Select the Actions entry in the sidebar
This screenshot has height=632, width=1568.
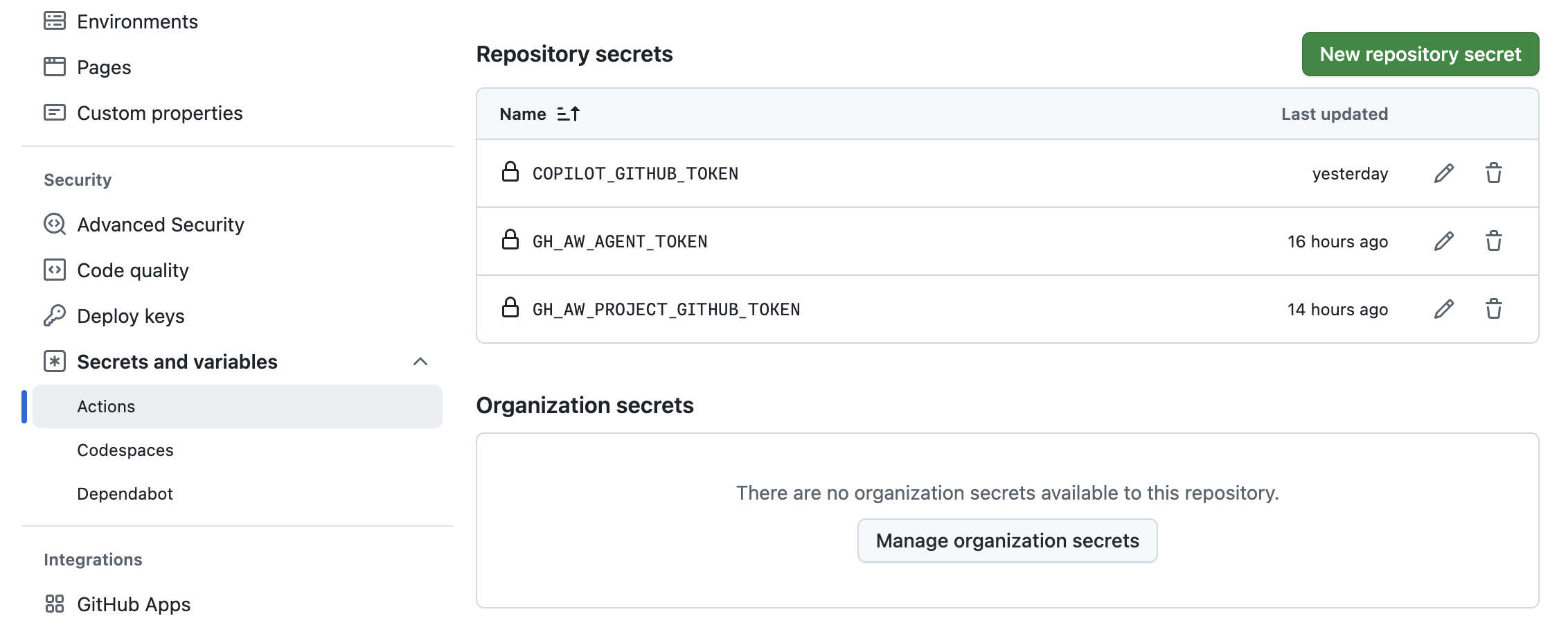click(106, 406)
